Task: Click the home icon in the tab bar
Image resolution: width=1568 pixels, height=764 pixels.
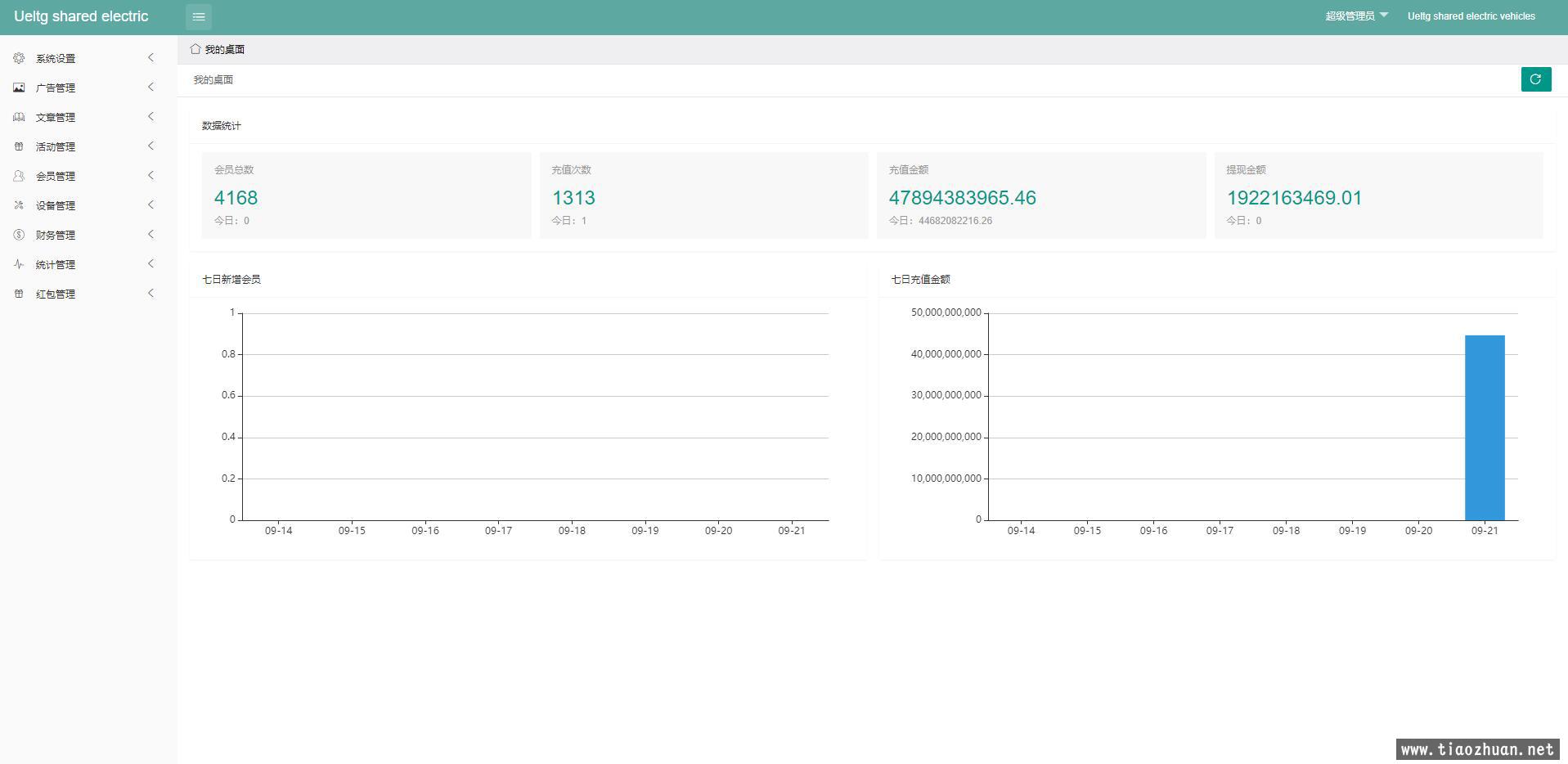Action: 195,49
